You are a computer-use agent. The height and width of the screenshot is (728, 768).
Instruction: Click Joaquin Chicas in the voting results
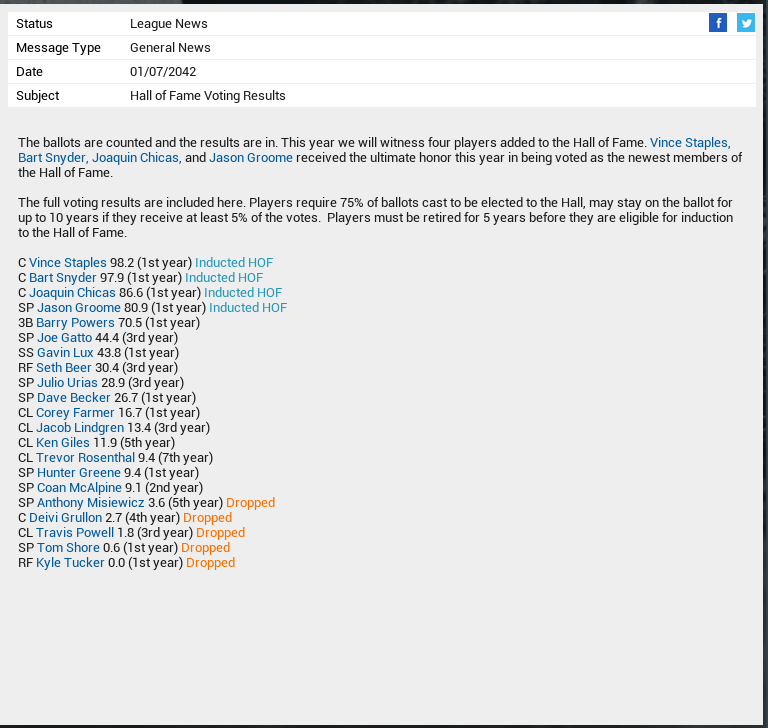[x=72, y=293]
